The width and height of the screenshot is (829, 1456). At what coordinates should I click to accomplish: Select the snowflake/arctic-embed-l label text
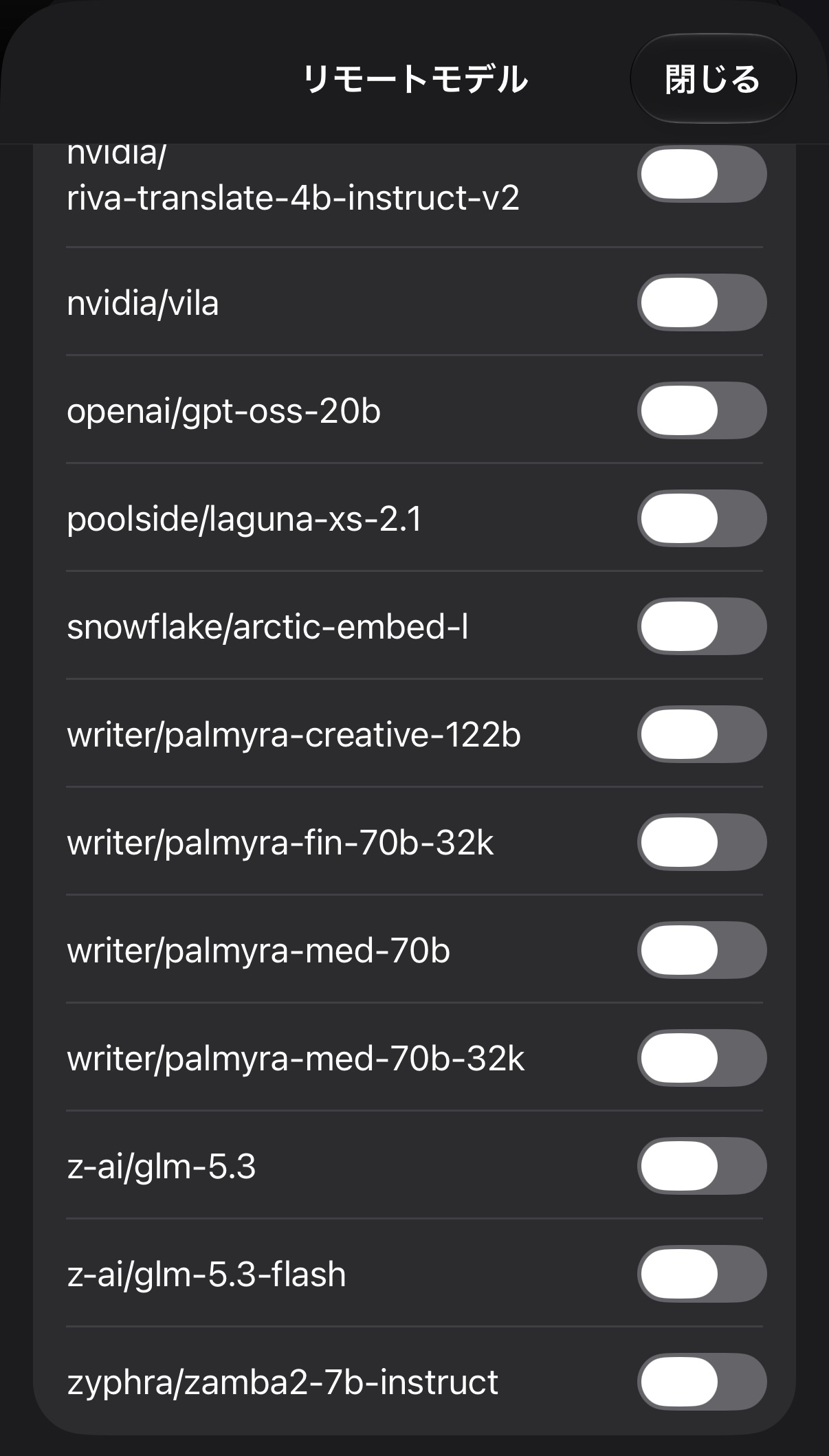click(x=267, y=627)
